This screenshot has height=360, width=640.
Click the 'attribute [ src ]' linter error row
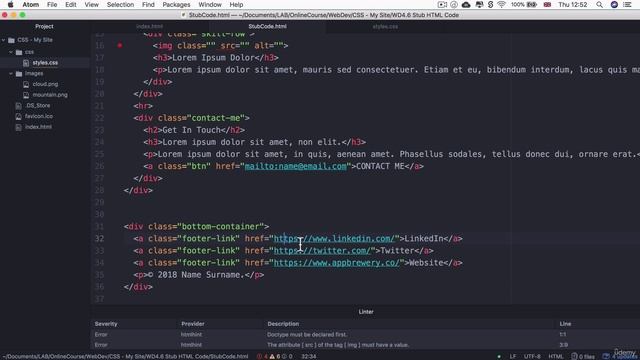[365, 345]
